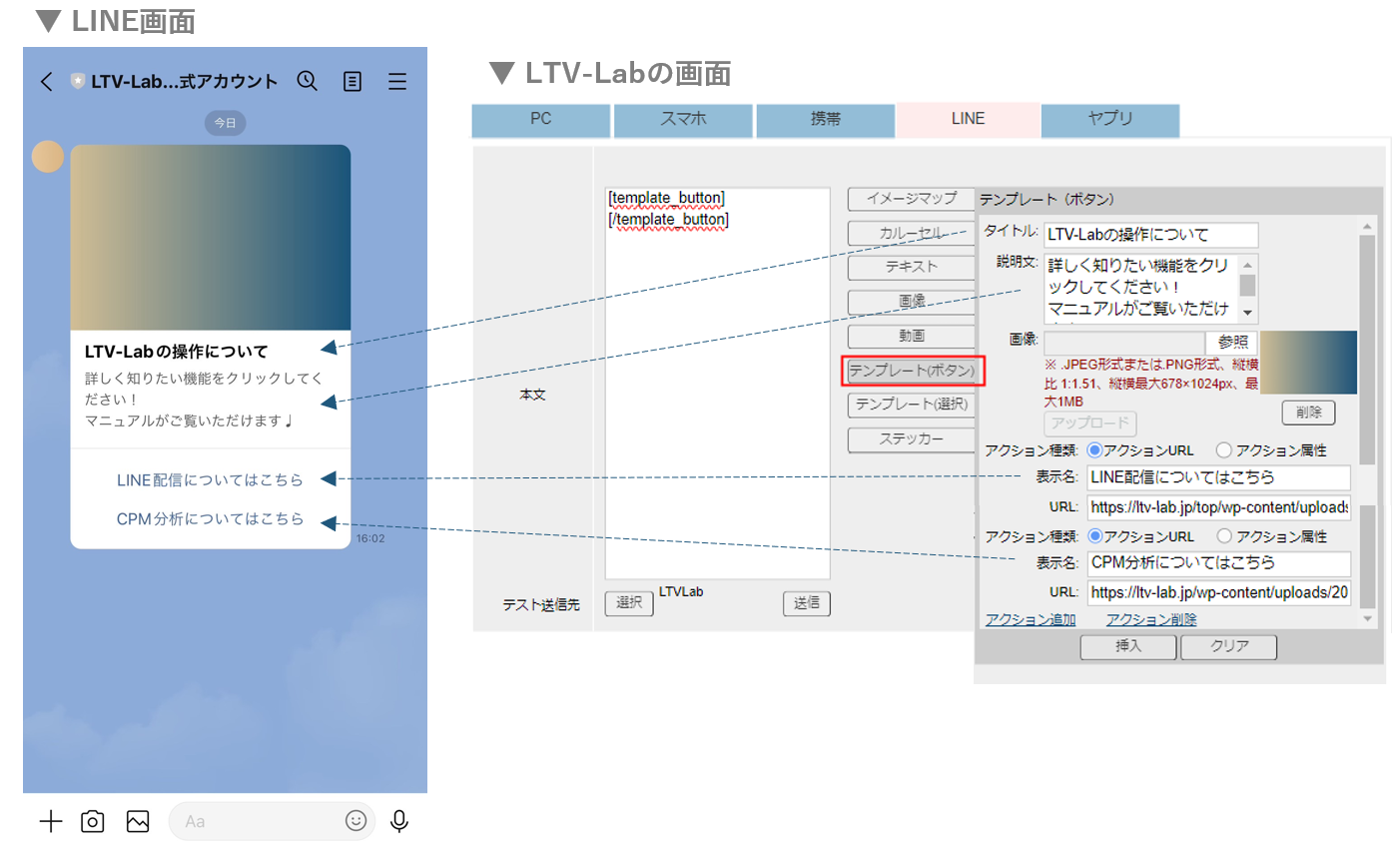The image size is (1400, 848).
Task: Switch to the LINE tab
Action: click(968, 119)
